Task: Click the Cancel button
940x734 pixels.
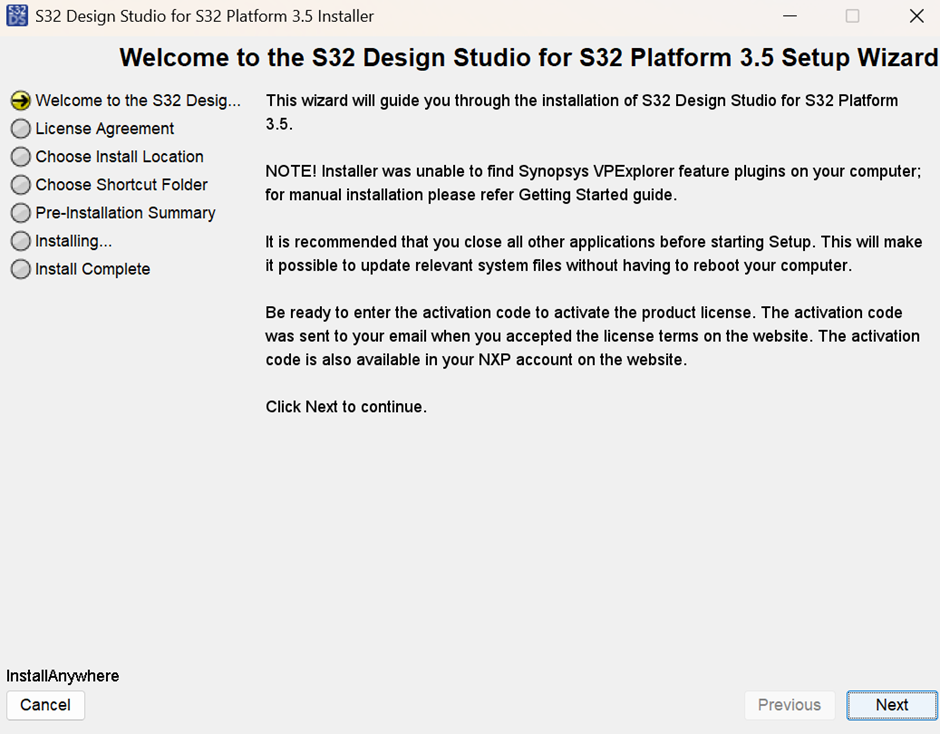Action: tap(46, 705)
